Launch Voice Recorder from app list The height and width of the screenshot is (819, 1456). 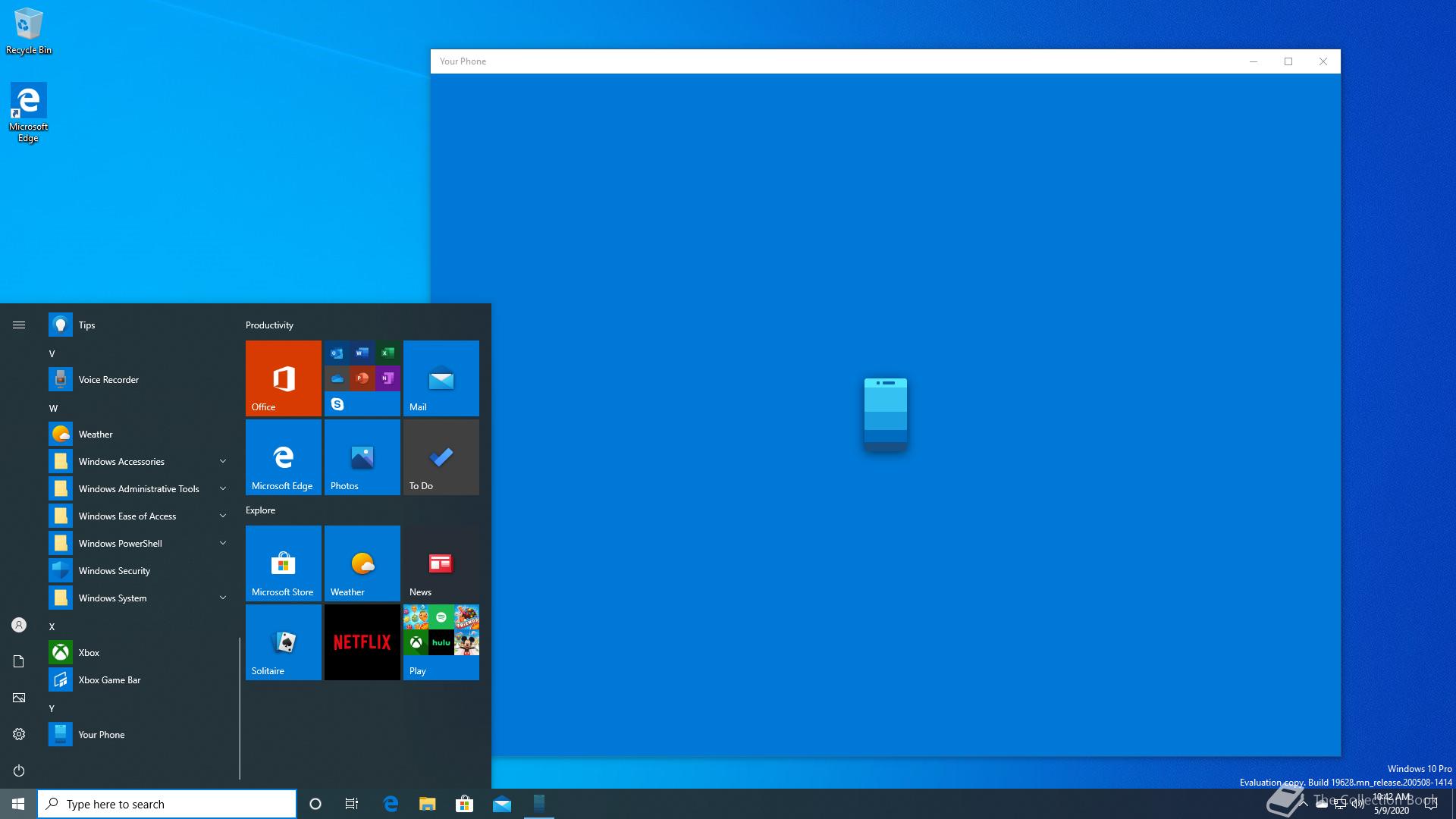[138, 379]
